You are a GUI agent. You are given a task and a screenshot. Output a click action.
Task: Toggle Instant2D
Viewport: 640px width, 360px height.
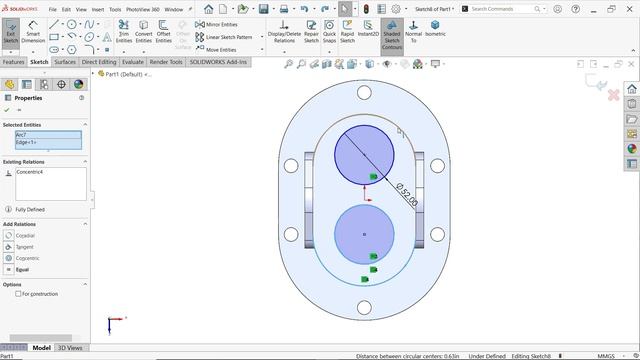368,29
